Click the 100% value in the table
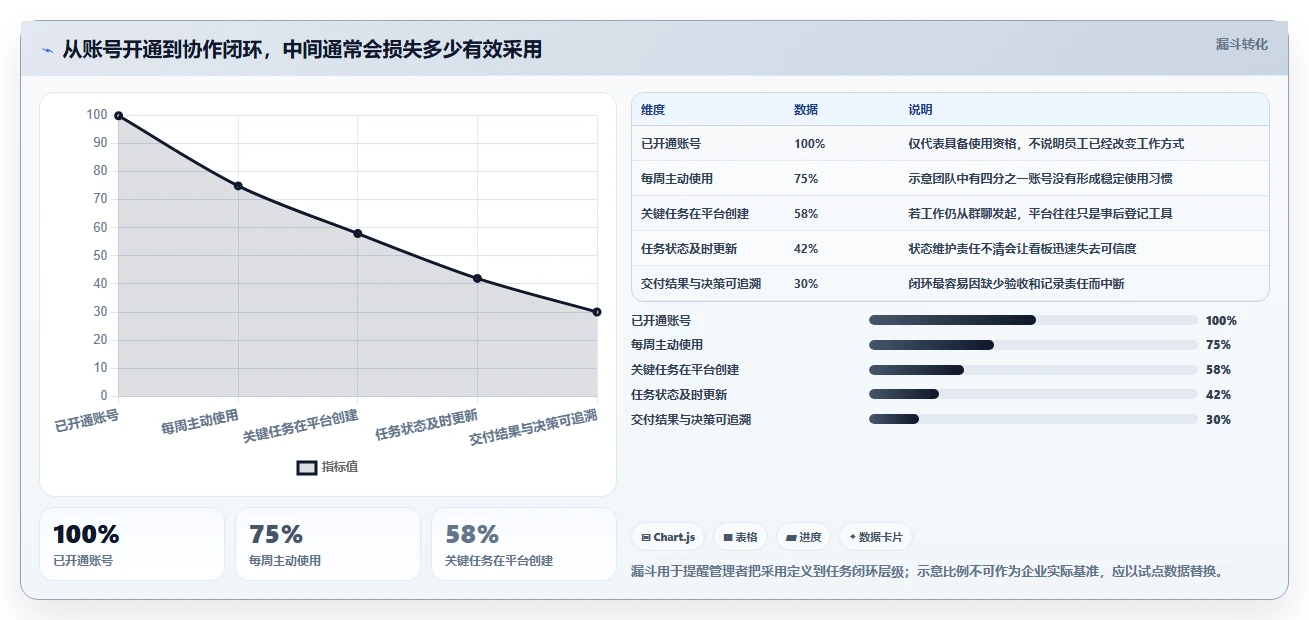The image size is (1309, 620). 810,144
